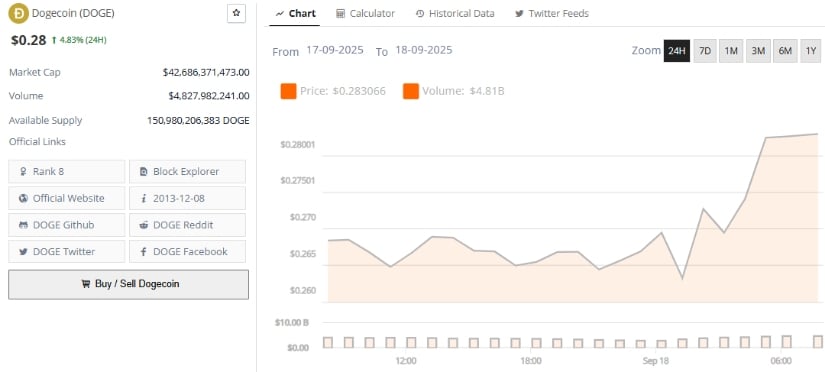Screen dimensions: 825x372
Task: Click the 12:00 time axis label
Action: click(406, 361)
